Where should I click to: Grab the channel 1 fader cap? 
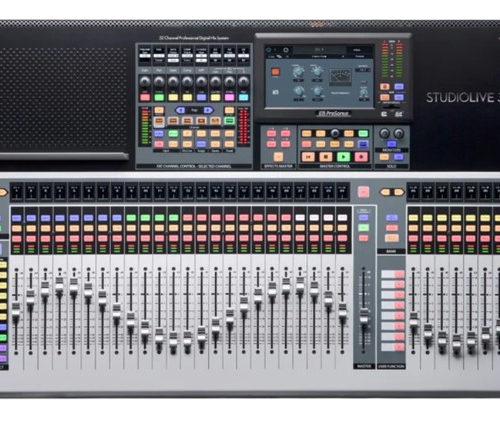[x=16, y=309]
